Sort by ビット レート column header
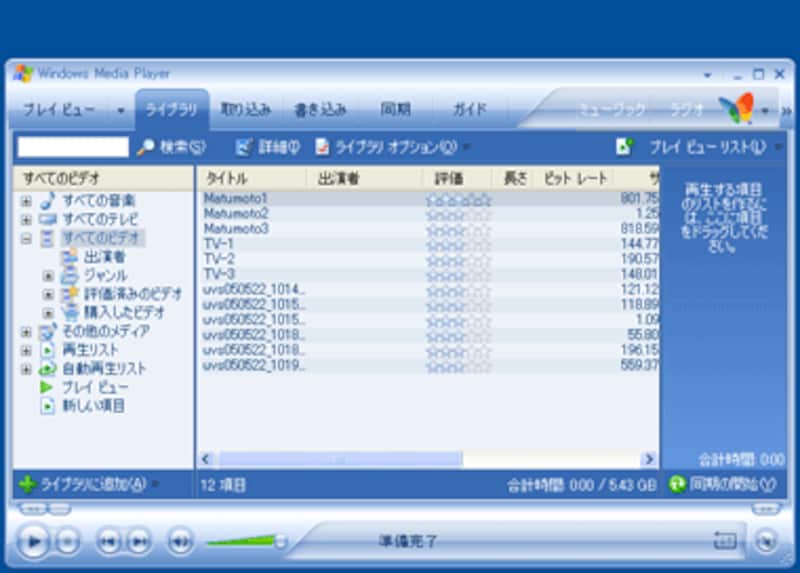 [574, 178]
